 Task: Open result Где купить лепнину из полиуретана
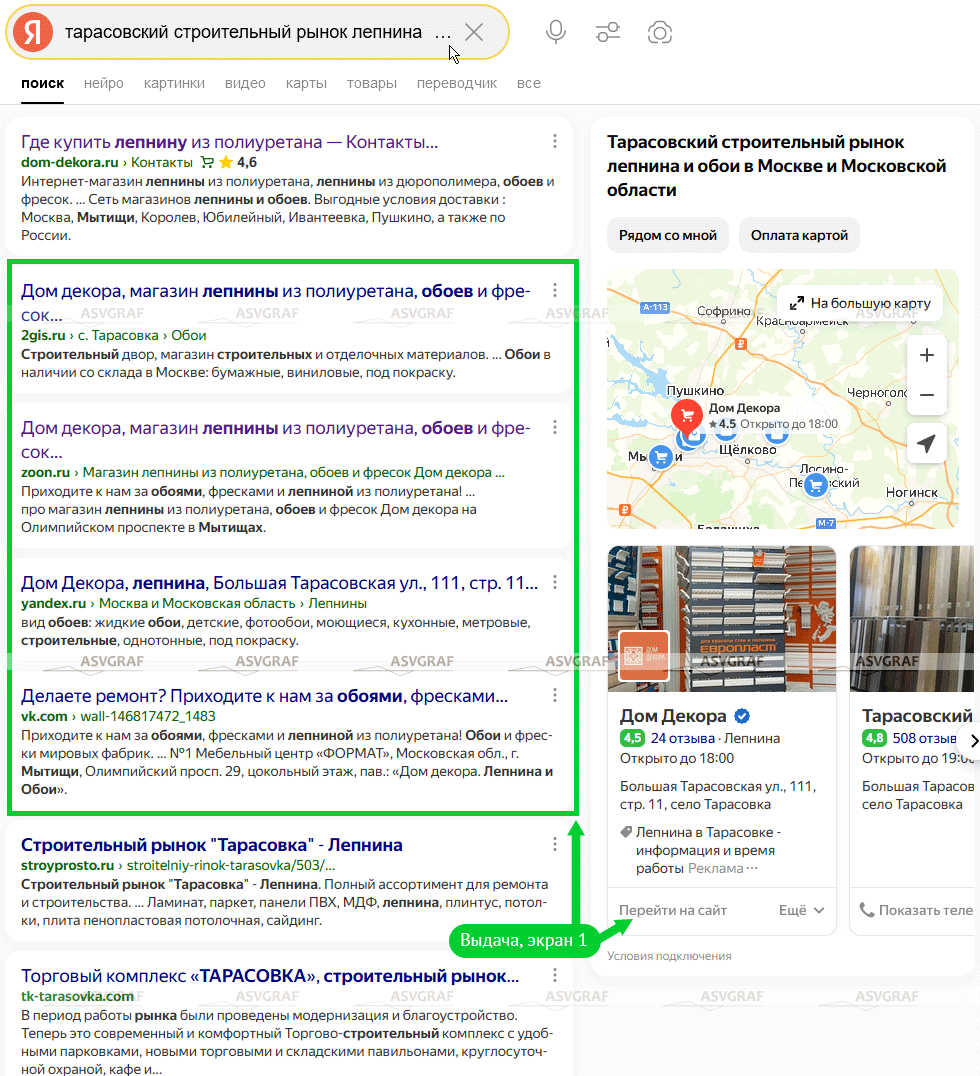tap(229, 142)
